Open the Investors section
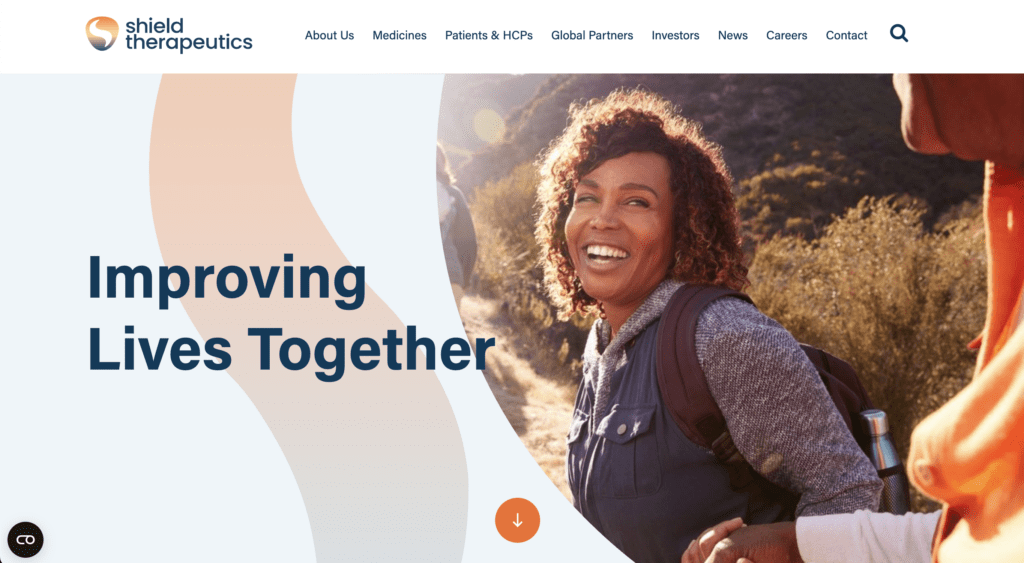The width and height of the screenshot is (1024, 563). (675, 35)
